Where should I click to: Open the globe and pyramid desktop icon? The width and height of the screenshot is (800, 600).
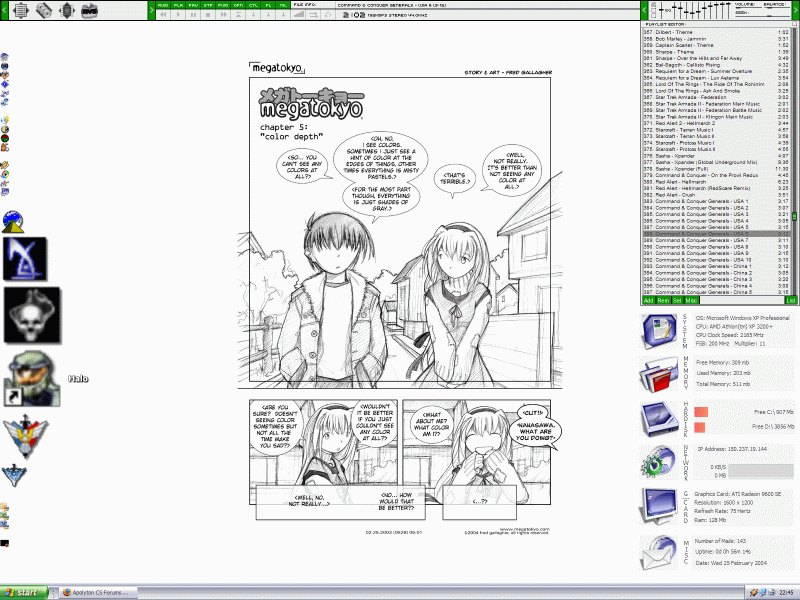tap(13, 222)
